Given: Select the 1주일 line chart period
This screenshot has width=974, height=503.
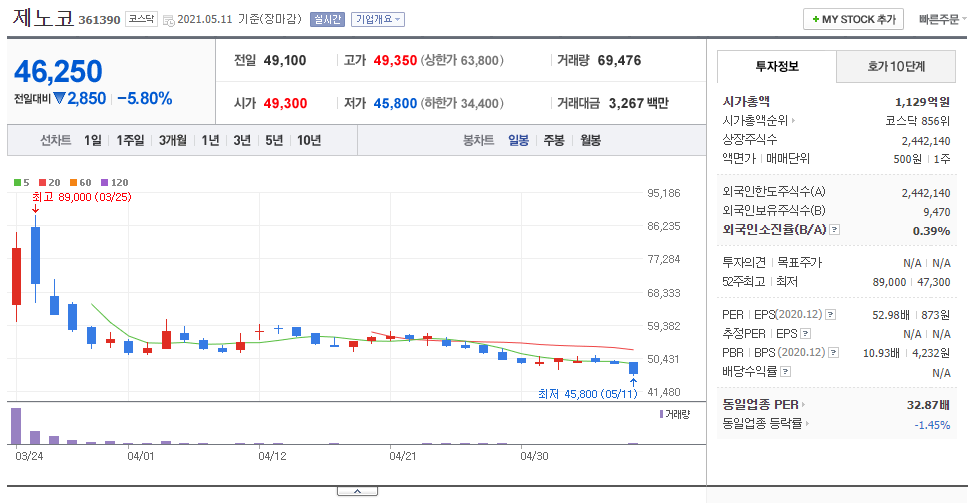Looking at the screenshot, I should 130,140.
